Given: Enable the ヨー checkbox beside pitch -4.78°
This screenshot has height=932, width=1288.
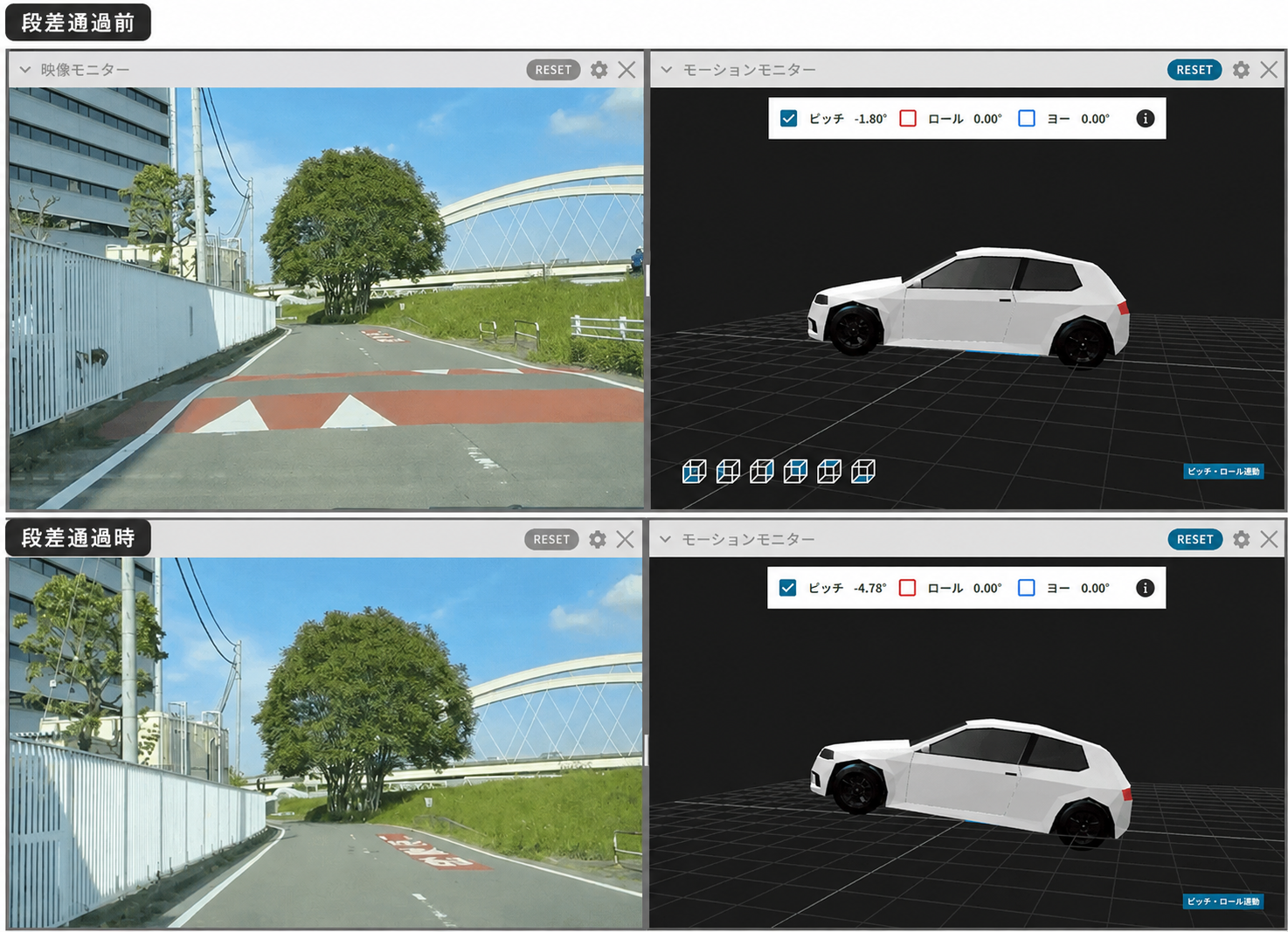Looking at the screenshot, I should [1026, 588].
